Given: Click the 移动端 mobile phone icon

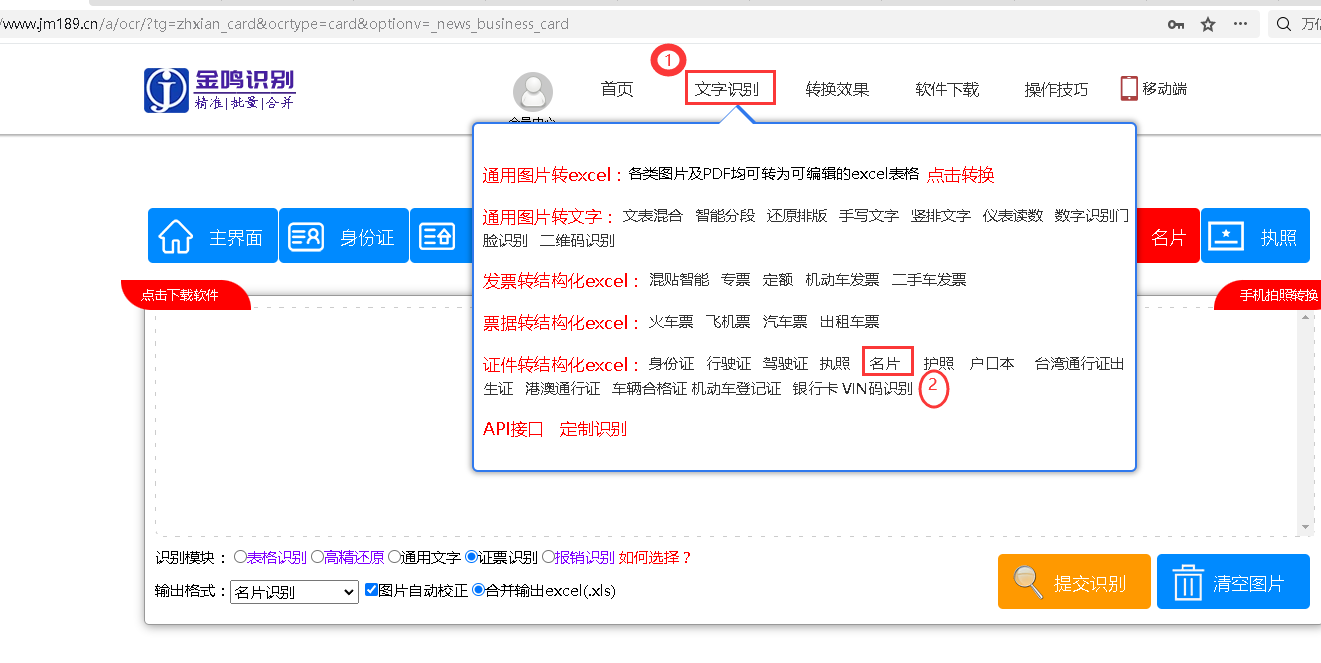Looking at the screenshot, I should (x=1129, y=88).
